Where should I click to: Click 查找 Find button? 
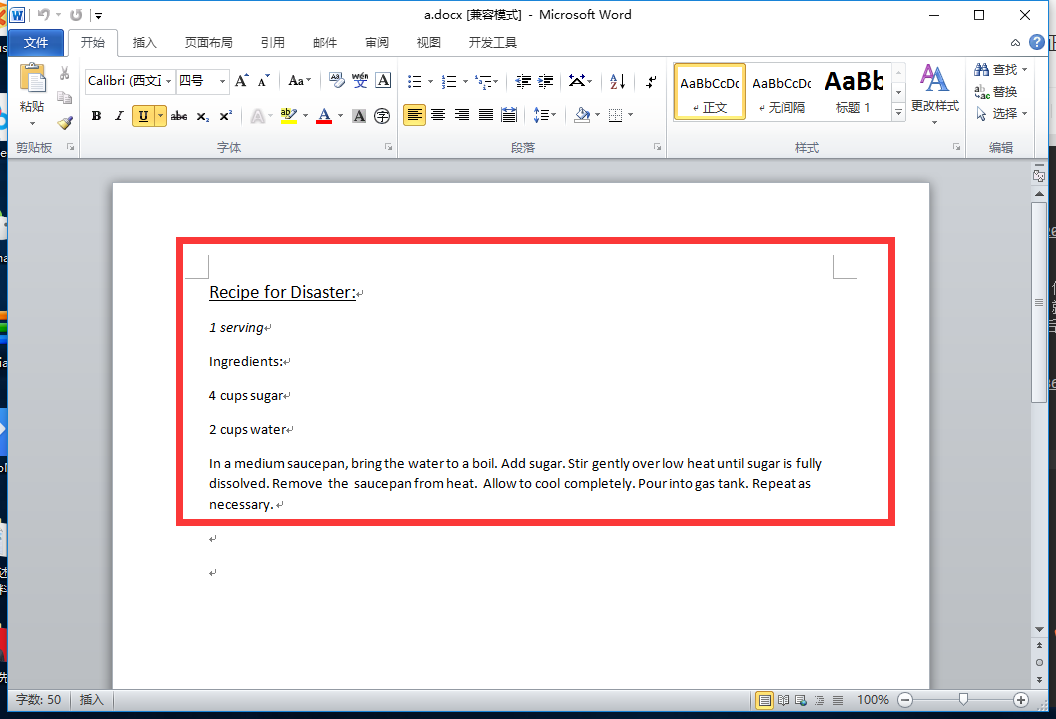pyautogui.click(x=1000, y=69)
